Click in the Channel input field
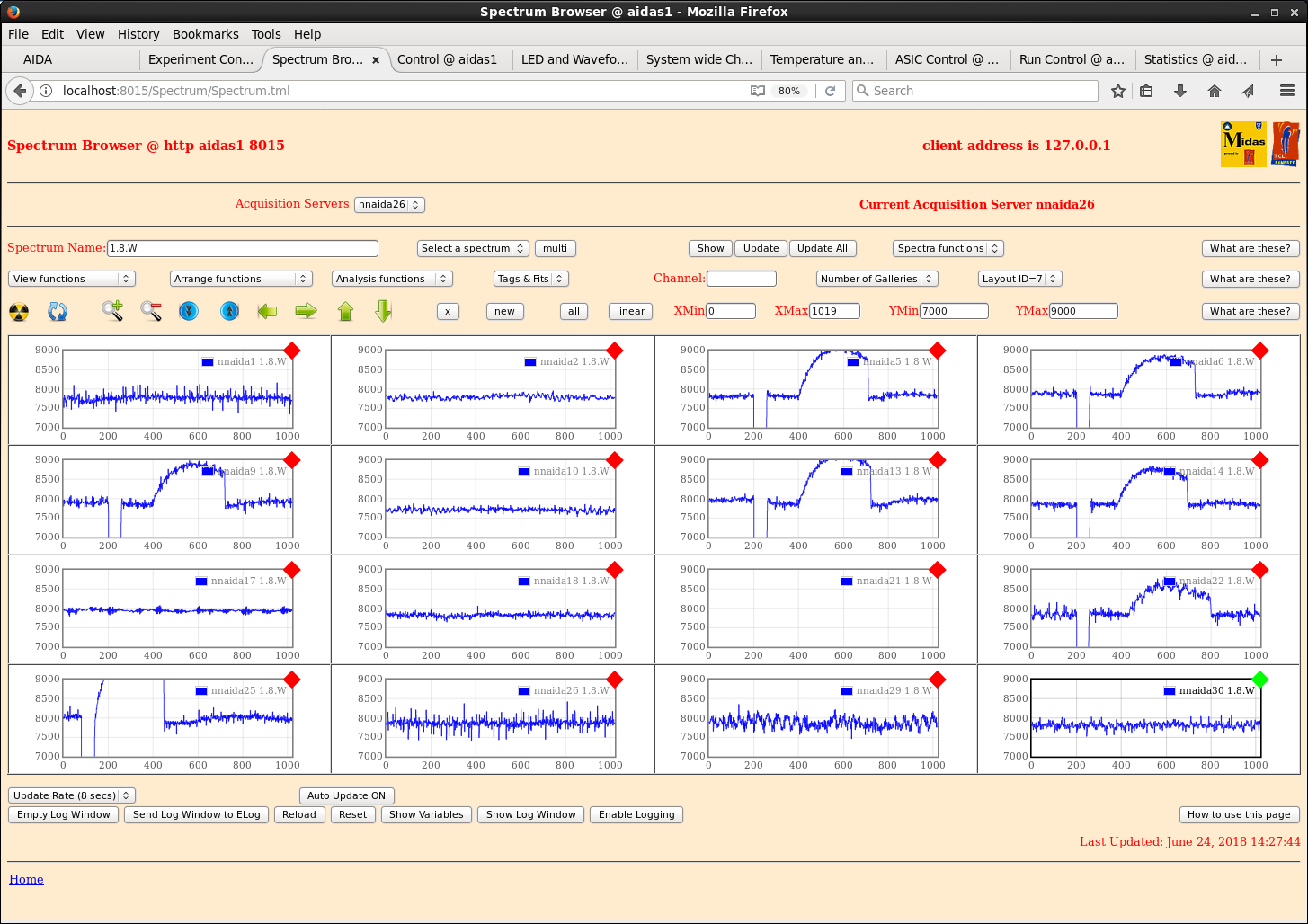The width and height of the screenshot is (1308, 924). pos(742,279)
